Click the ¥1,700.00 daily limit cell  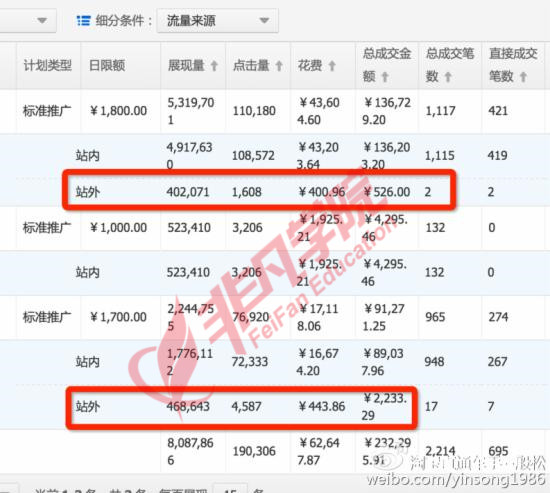coord(119,317)
